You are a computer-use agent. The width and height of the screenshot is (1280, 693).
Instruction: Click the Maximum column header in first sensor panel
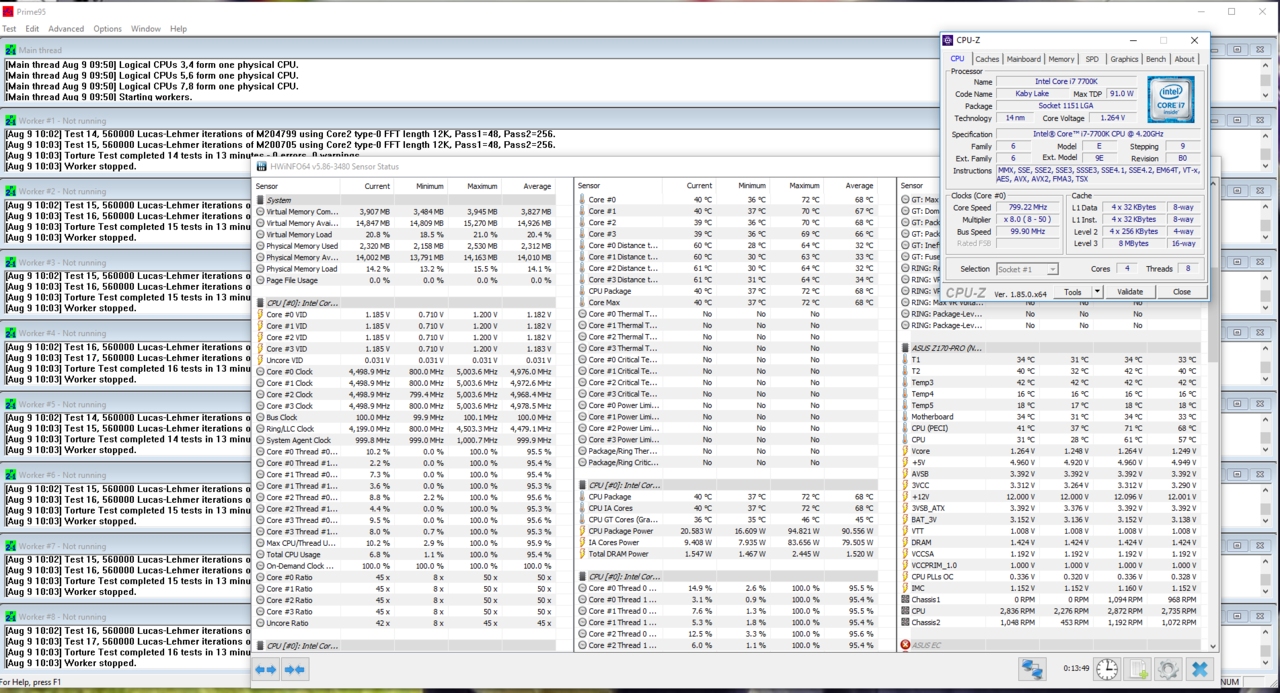pyautogui.click(x=482, y=186)
